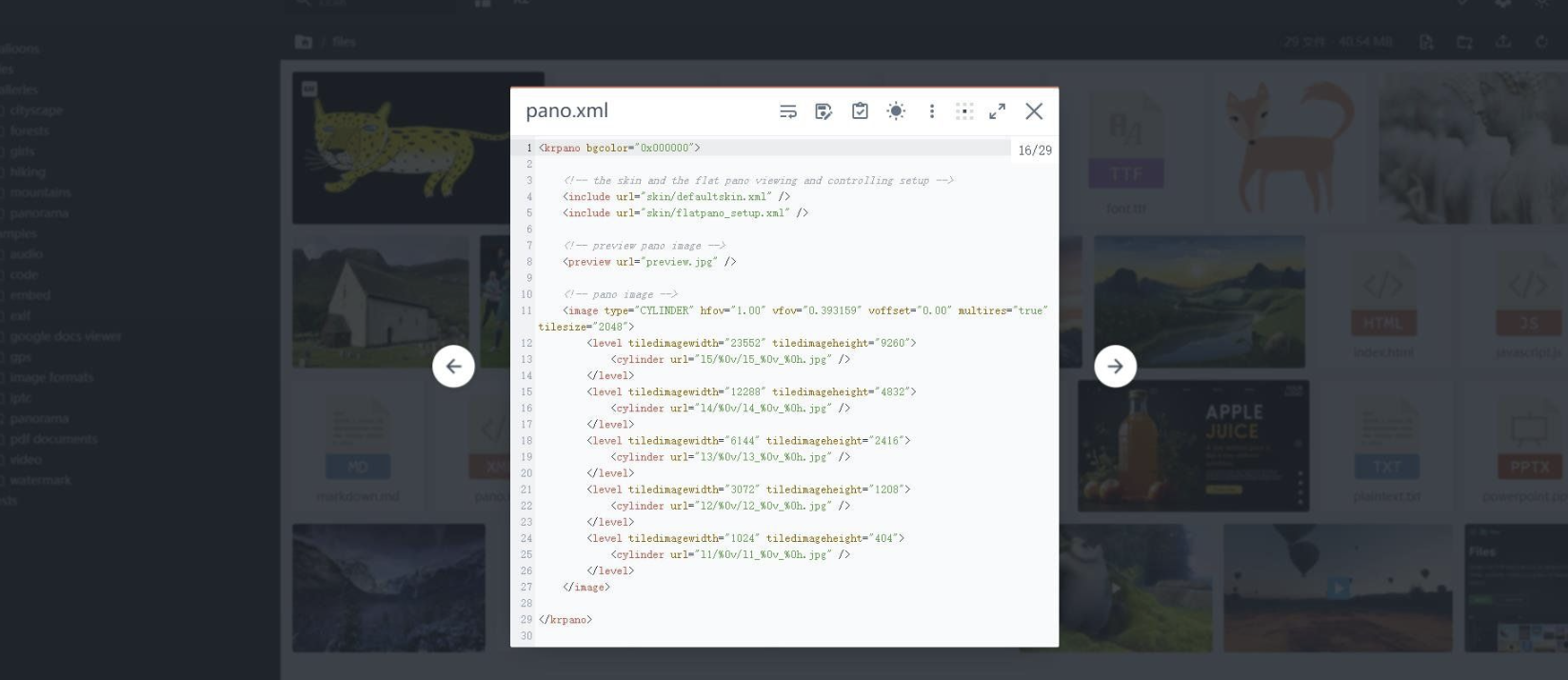Go to next file with right arrow

click(1115, 367)
